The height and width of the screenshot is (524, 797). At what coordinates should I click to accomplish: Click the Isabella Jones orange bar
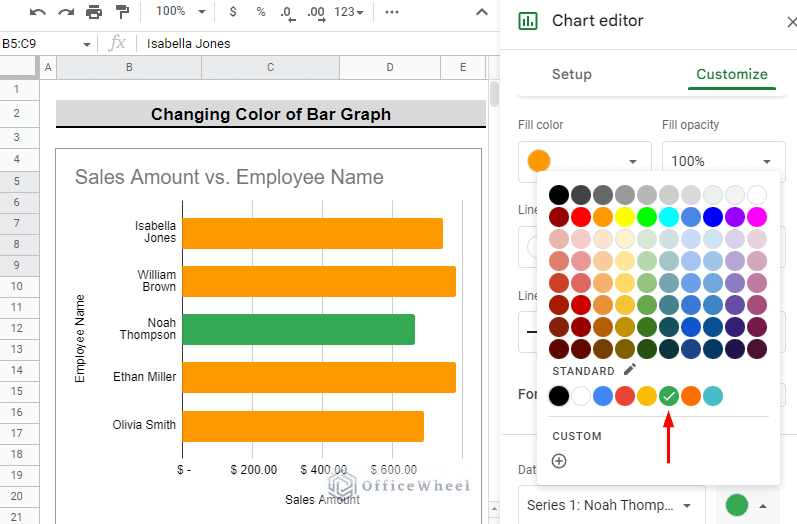[x=313, y=233]
